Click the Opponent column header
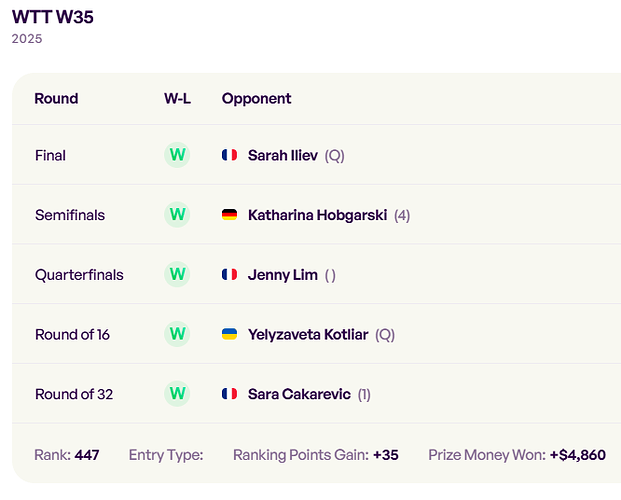Image resolution: width=621 pixels, height=500 pixels. click(x=256, y=99)
